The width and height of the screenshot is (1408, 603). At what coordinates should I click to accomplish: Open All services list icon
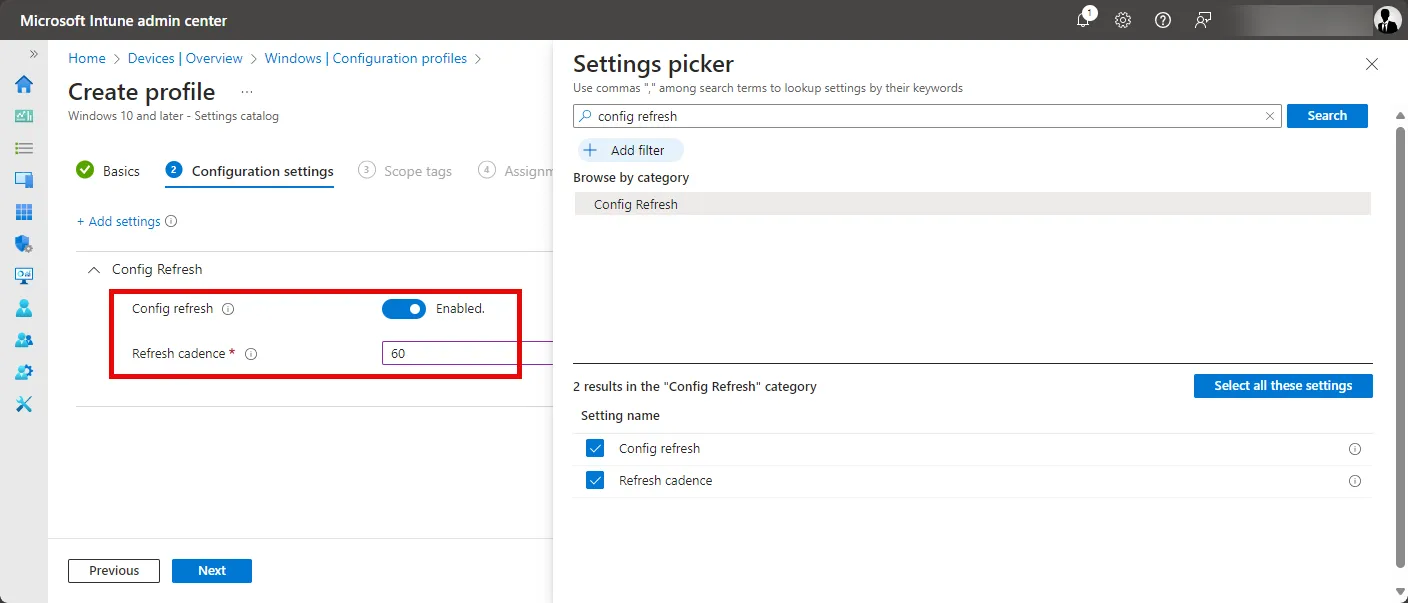[x=24, y=148]
